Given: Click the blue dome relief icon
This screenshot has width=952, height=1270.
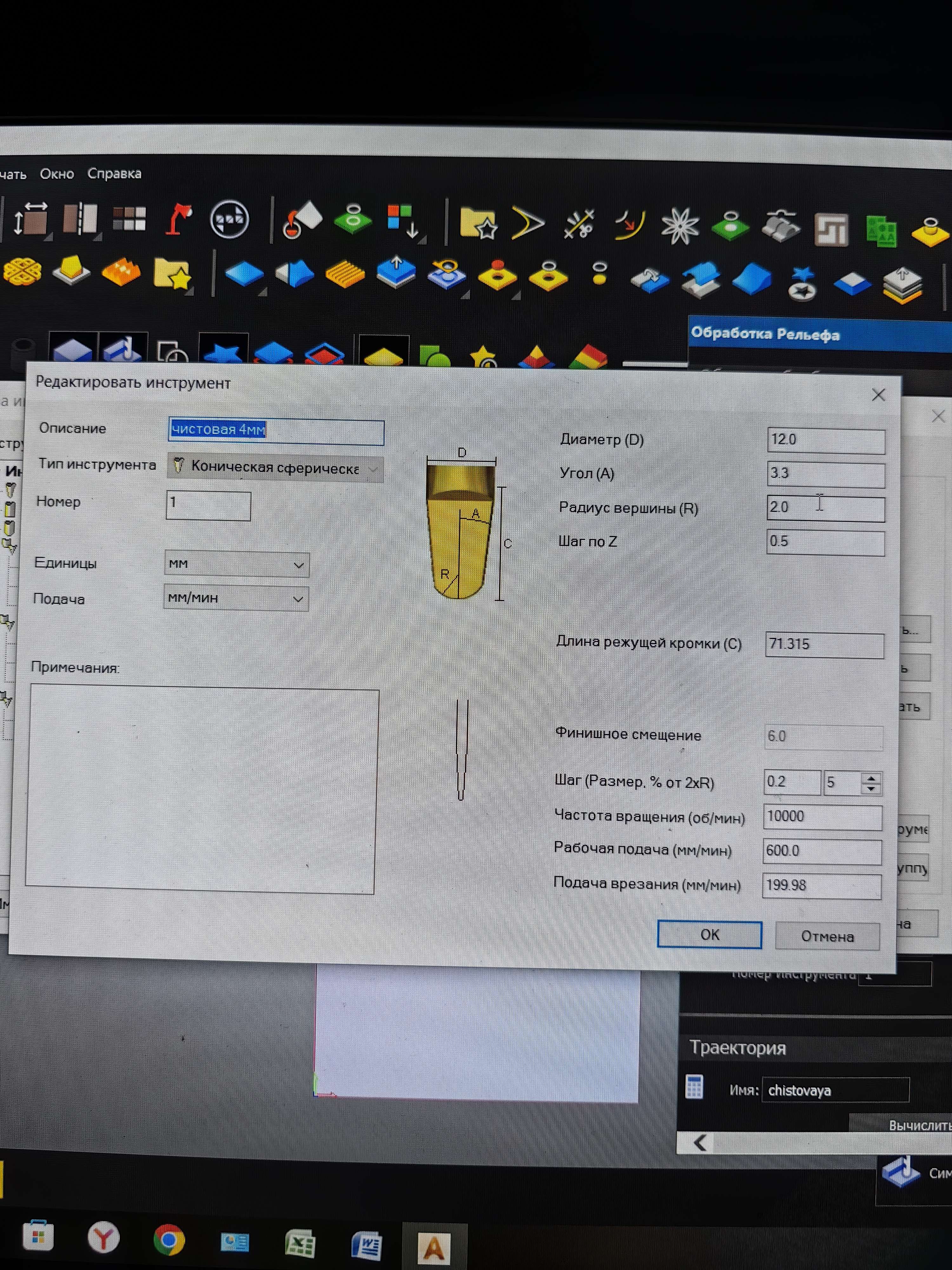Looking at the screenshot, I should (752, 279).
